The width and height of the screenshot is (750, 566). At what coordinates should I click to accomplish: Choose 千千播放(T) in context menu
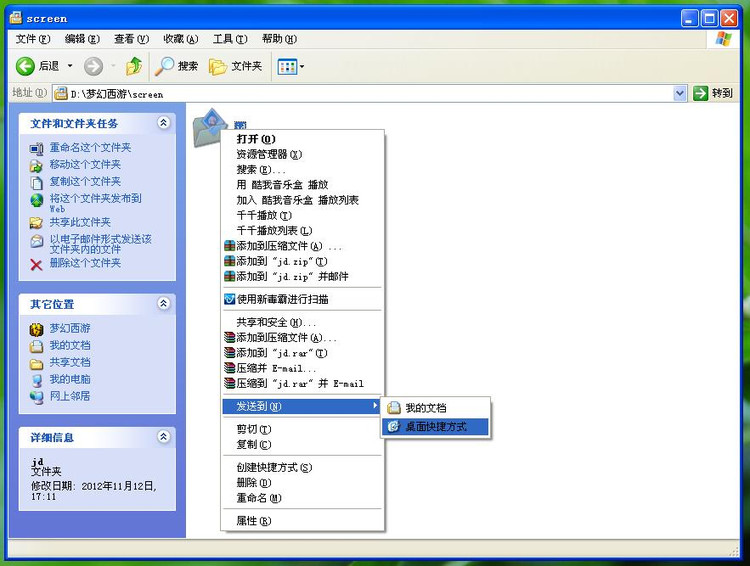[x=302, y=215]
